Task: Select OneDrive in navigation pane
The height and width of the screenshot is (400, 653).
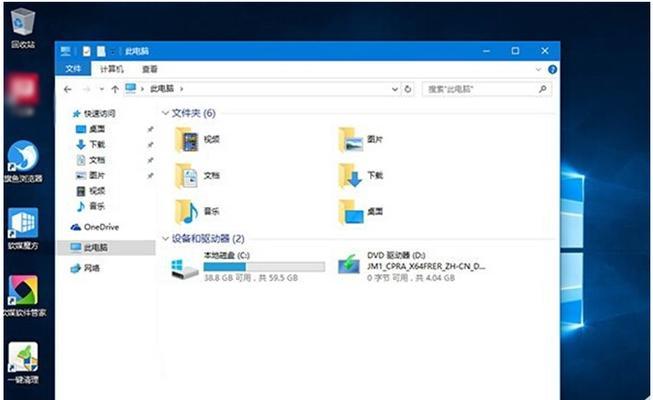Action: tap(95, 227)
